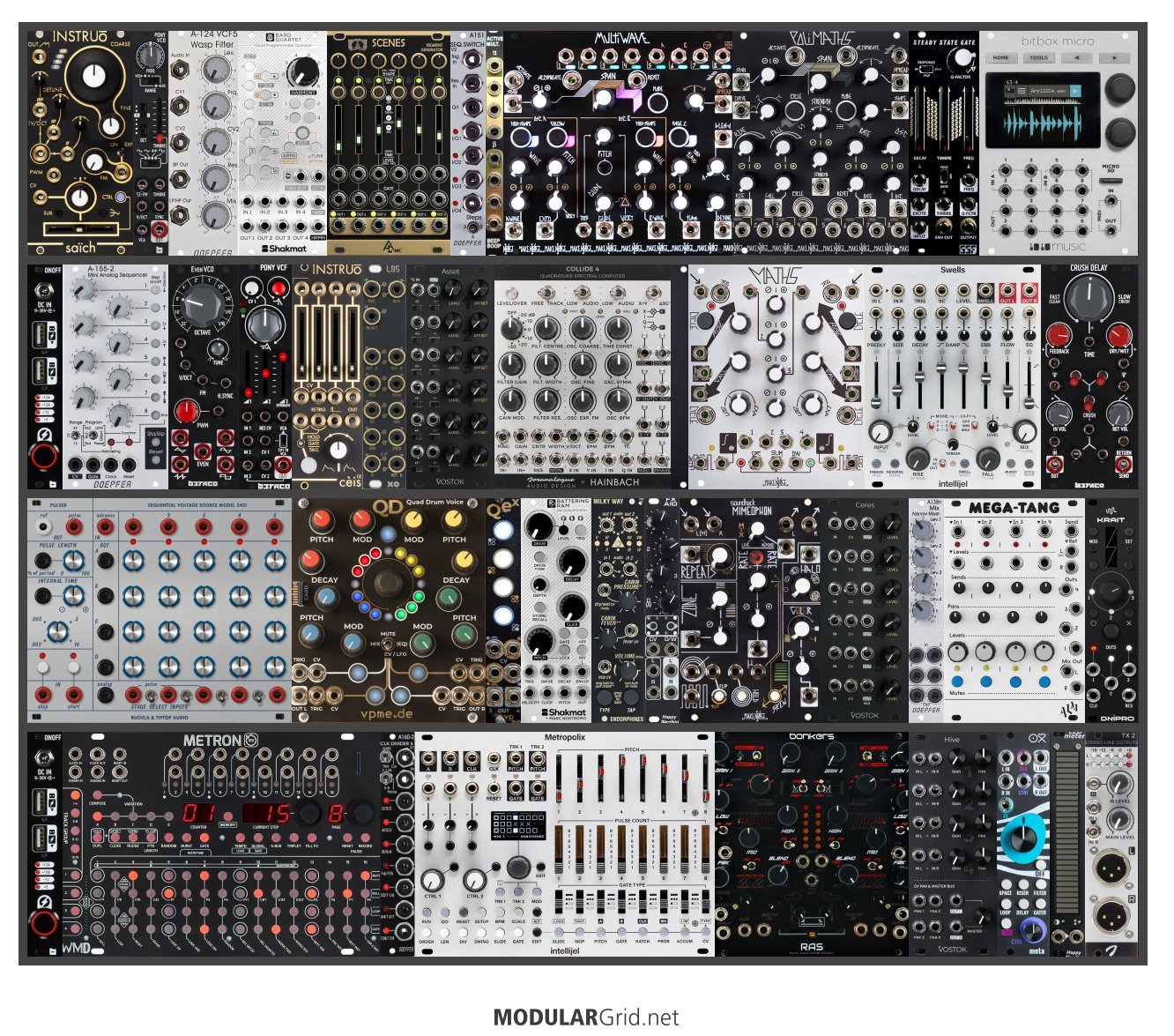Mute the third channel on Mega-Tang
1174x1036 pixels.
[1015, 682]
